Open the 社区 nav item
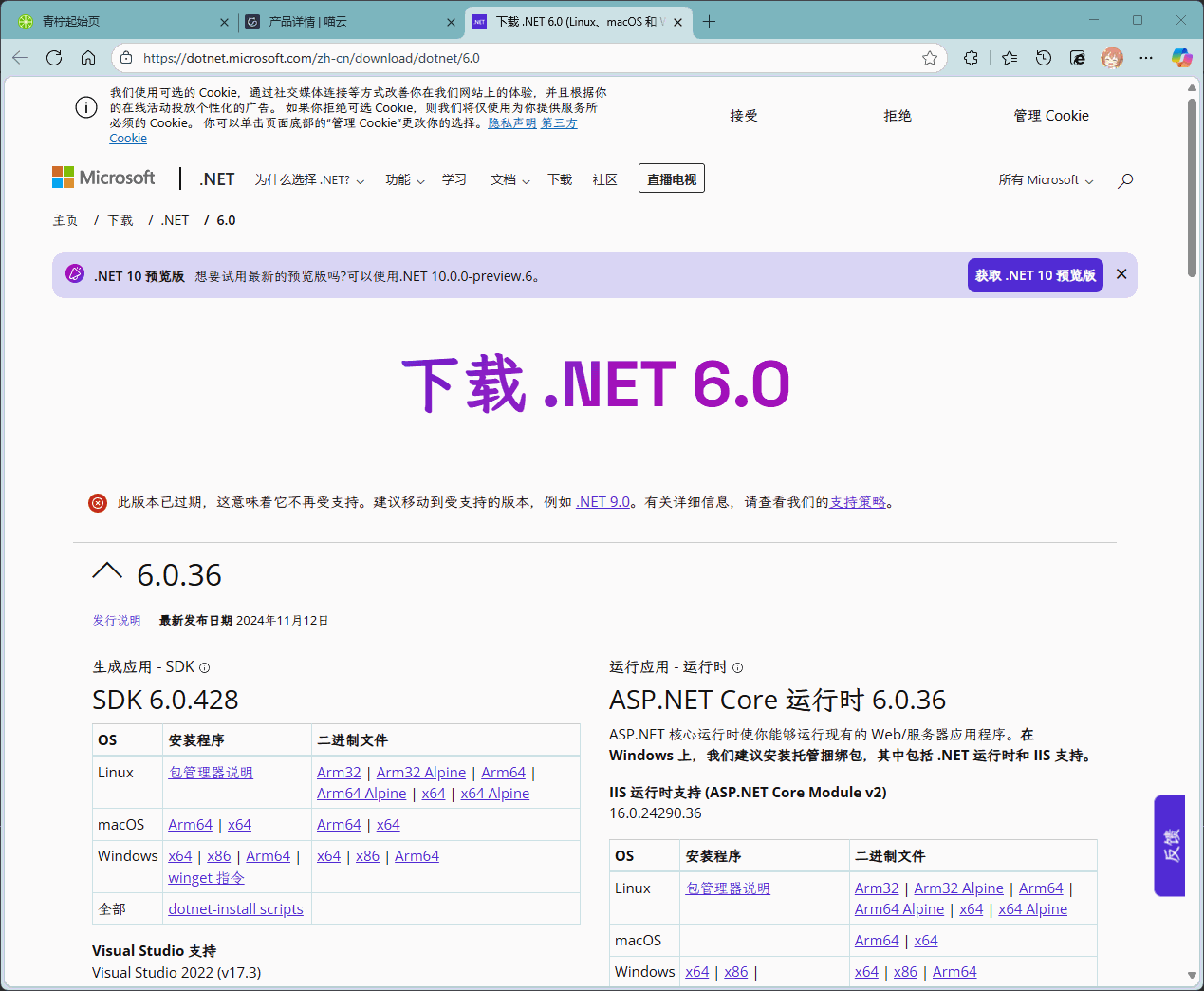This screenshot has height=991, width=1204. point(604,179)
